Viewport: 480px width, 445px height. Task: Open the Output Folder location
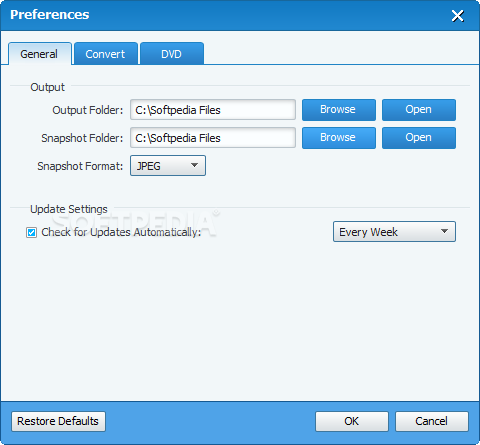419,110
